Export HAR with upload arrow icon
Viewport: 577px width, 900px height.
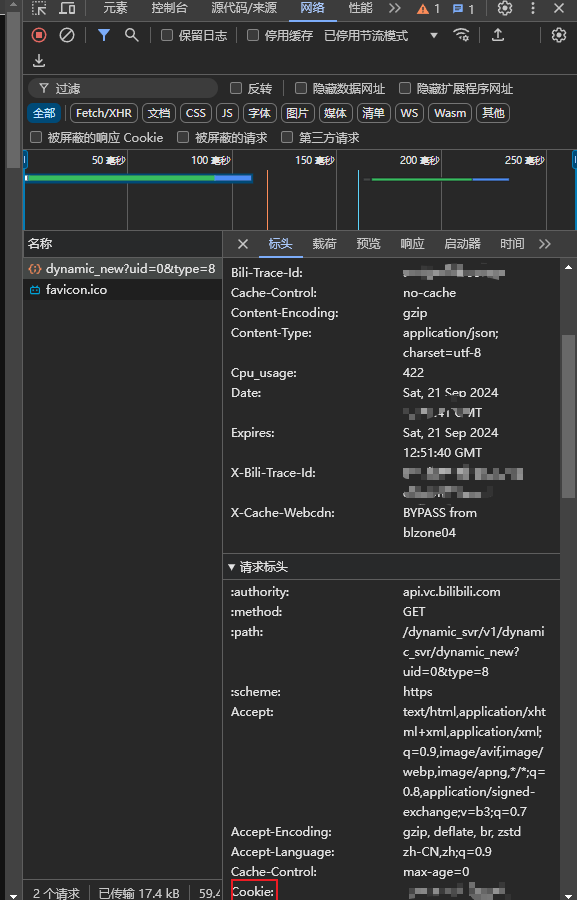(x=498, y=36)
